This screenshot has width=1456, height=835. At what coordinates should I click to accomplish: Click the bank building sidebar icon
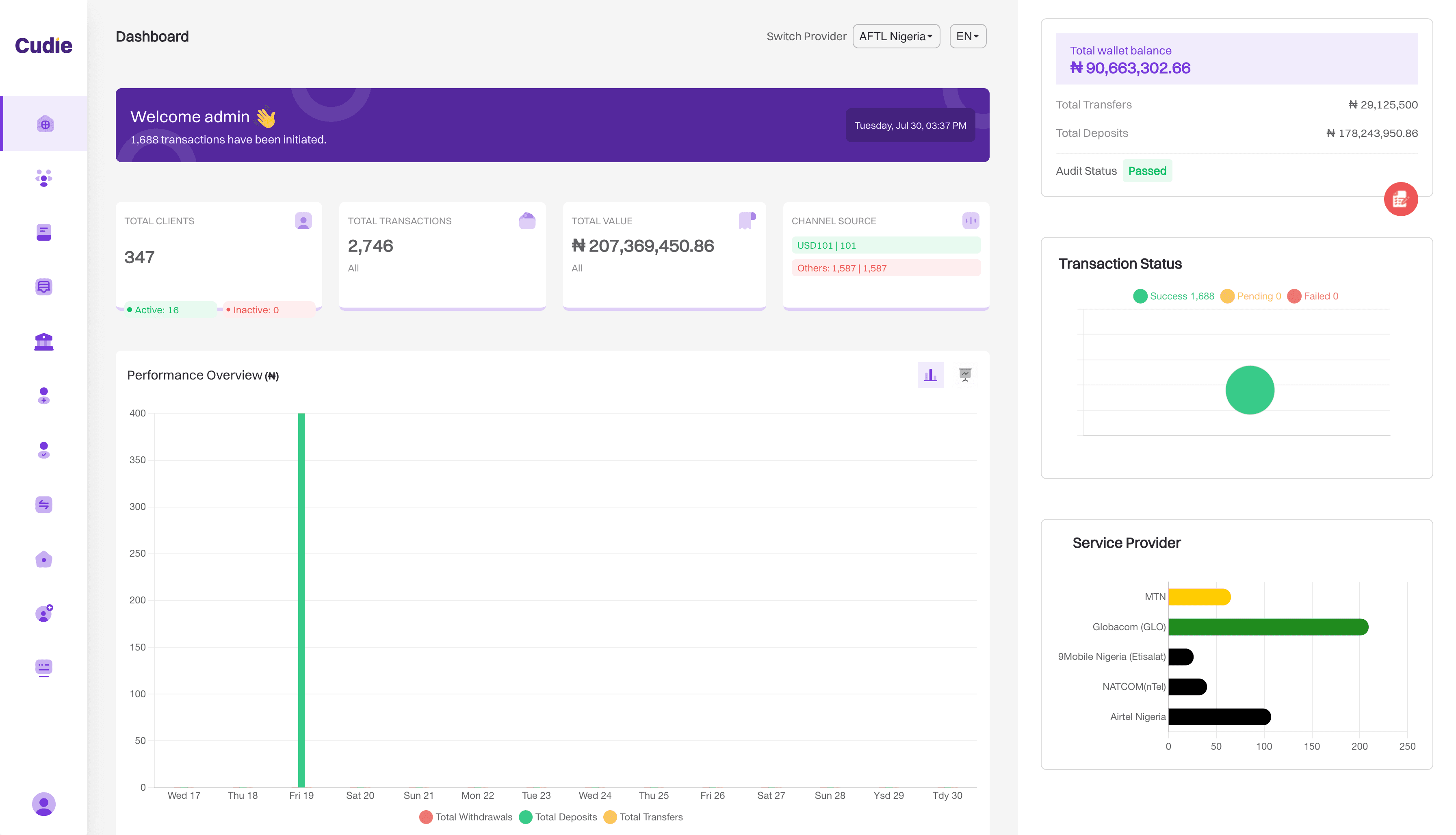pyautogui.click(x=43, y=342)
